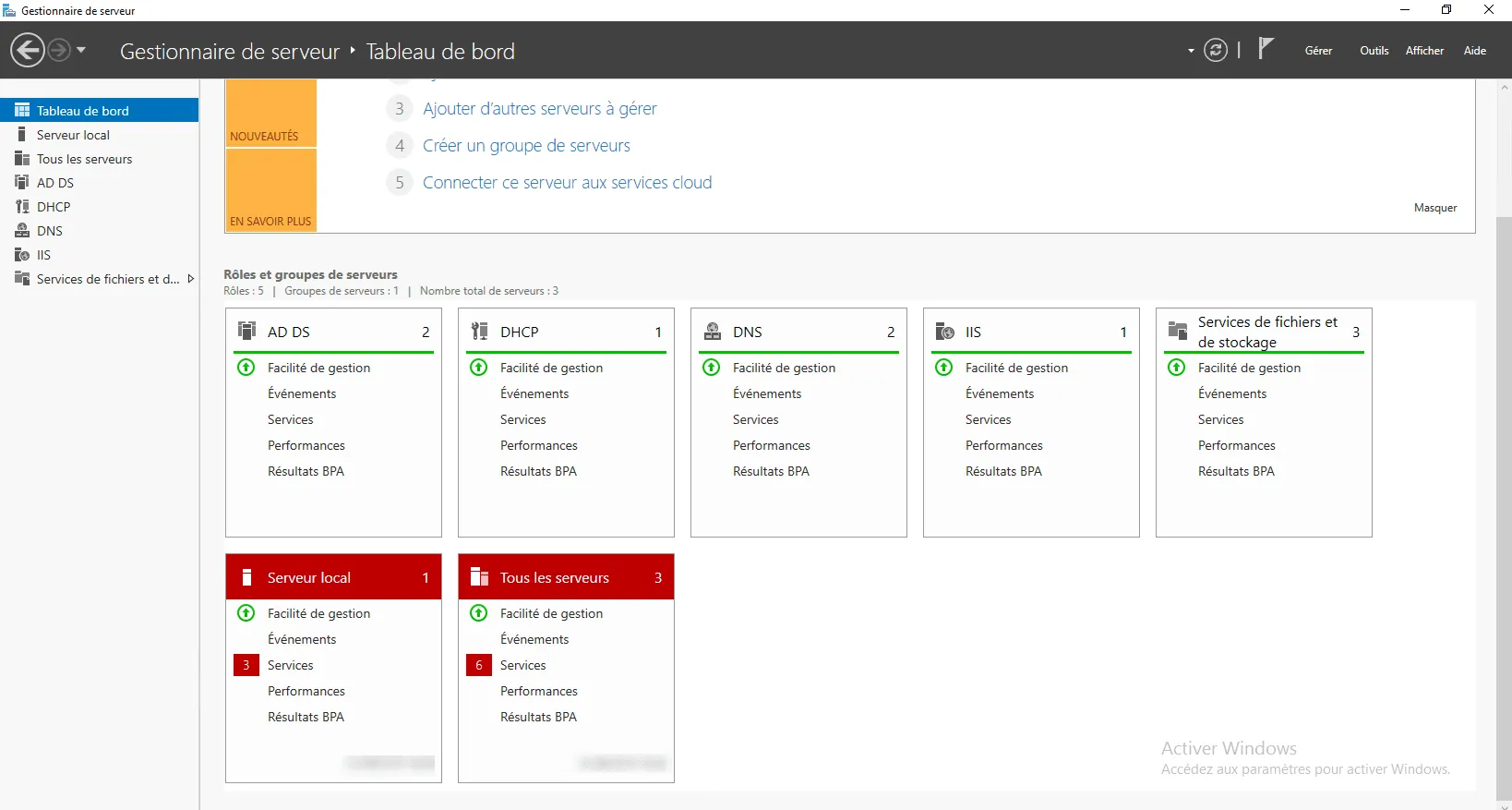The width and height of the screenshot is (1512, 810).
Task: Click the IIS role tile icon
Action: tap(944, 331)
